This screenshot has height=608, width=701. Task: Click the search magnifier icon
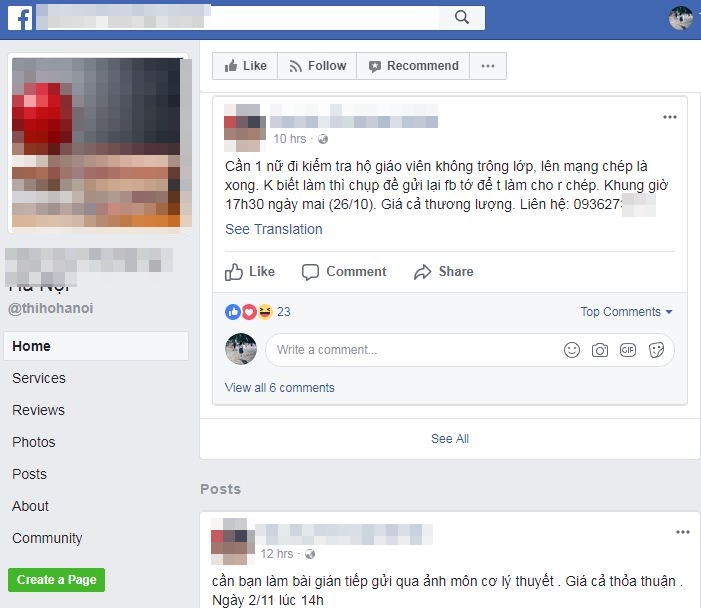(x=462, y=17)
